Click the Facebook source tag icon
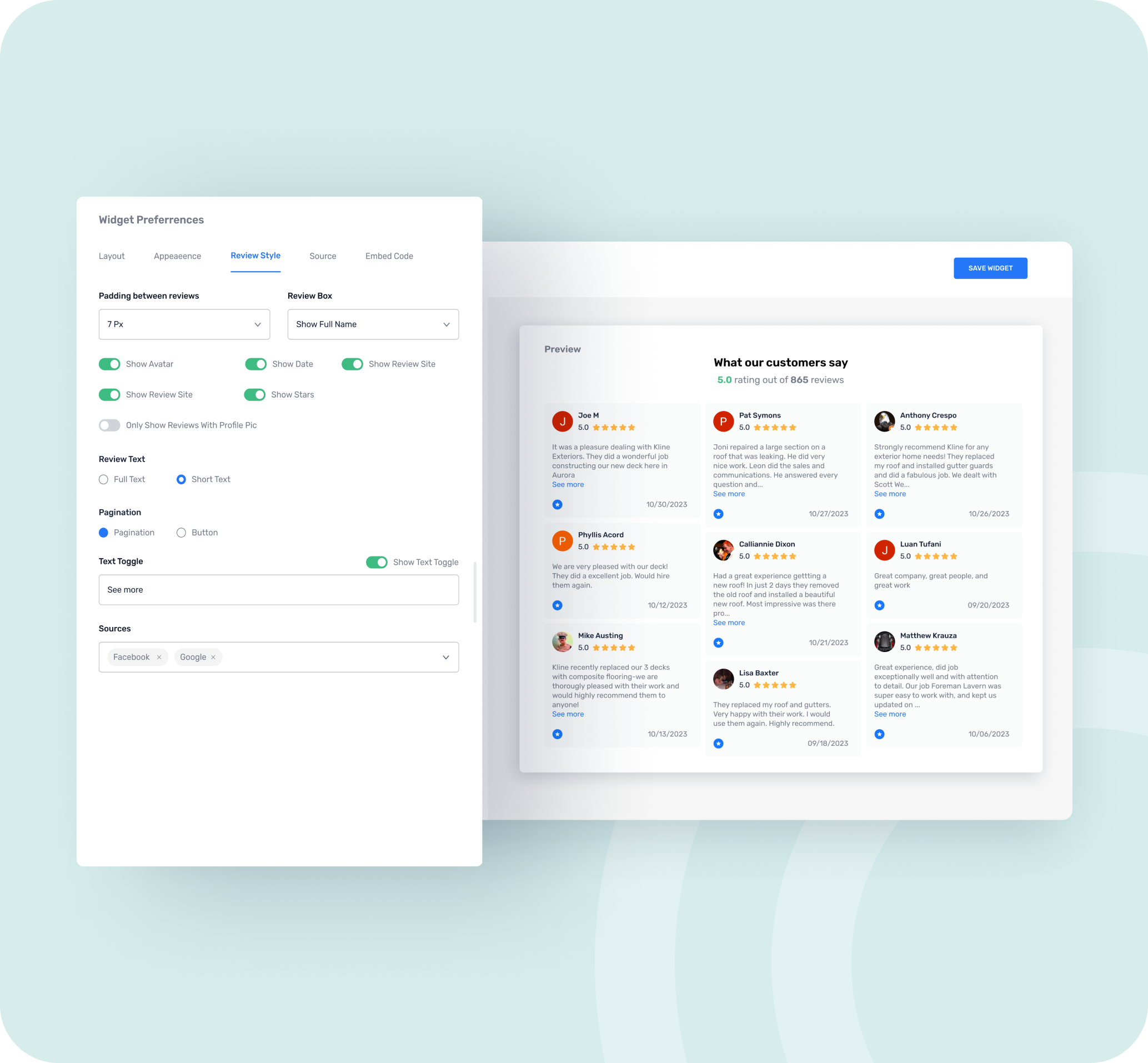 159,657
